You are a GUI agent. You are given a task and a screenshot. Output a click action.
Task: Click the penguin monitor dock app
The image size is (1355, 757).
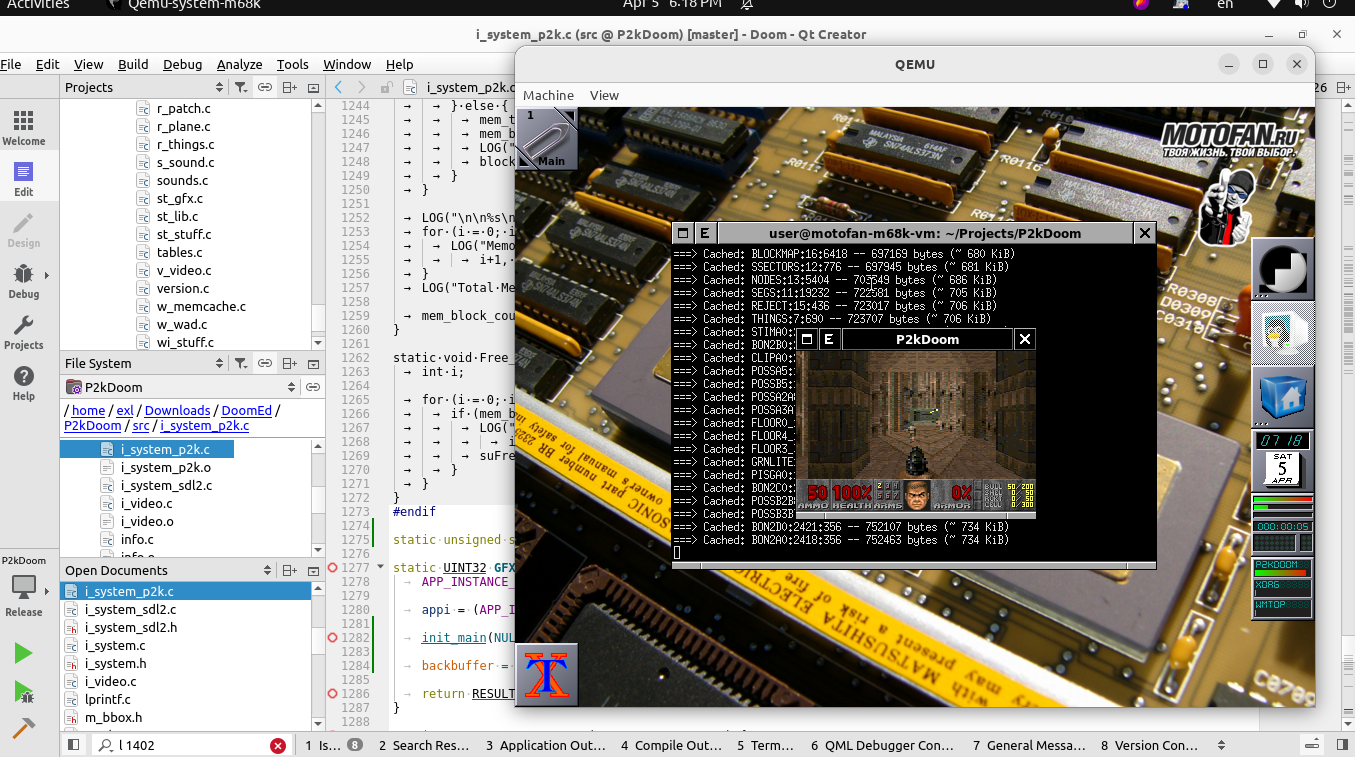coord(1283,335)
